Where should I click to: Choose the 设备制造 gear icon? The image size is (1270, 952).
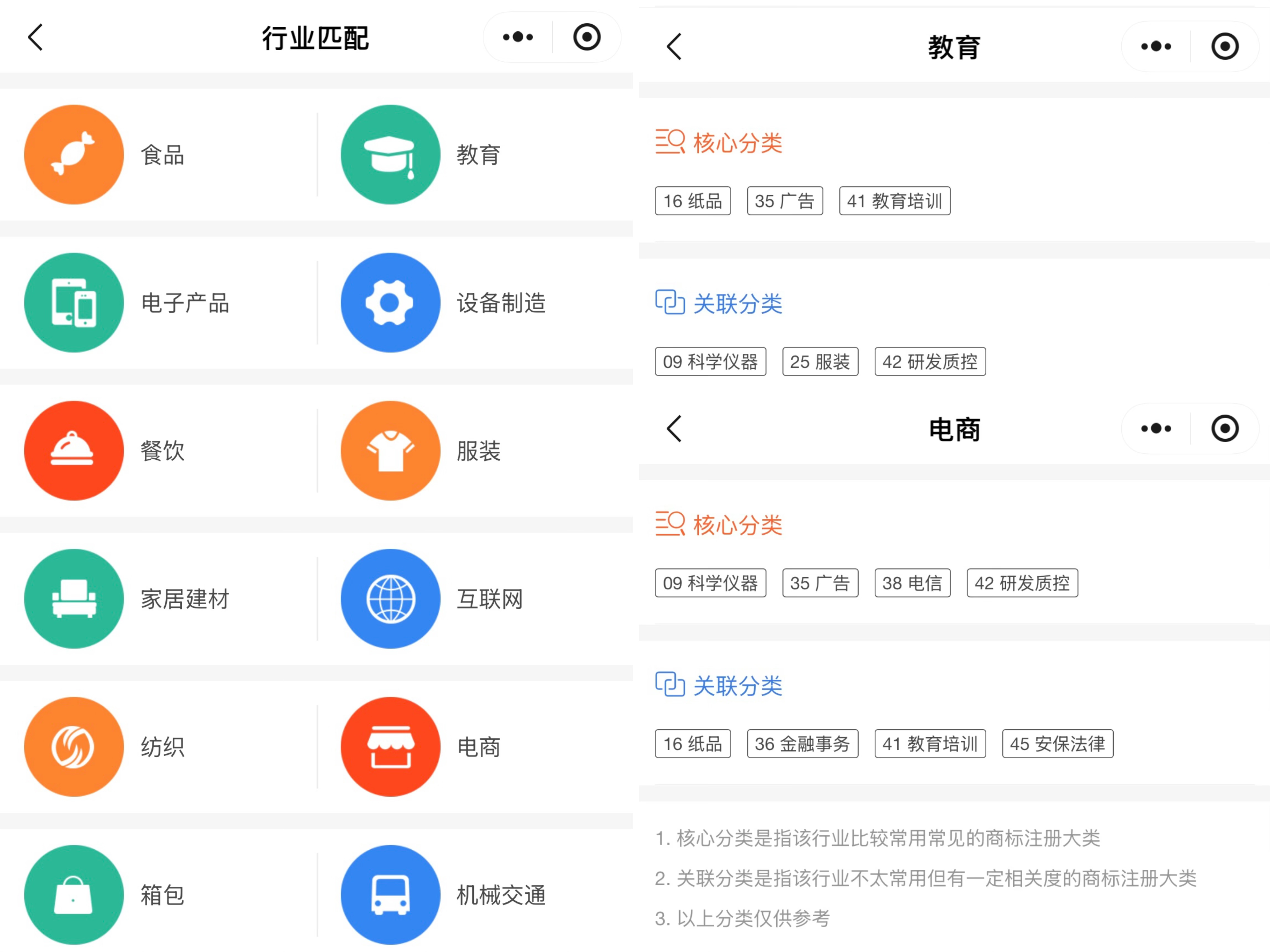point(390,302)
